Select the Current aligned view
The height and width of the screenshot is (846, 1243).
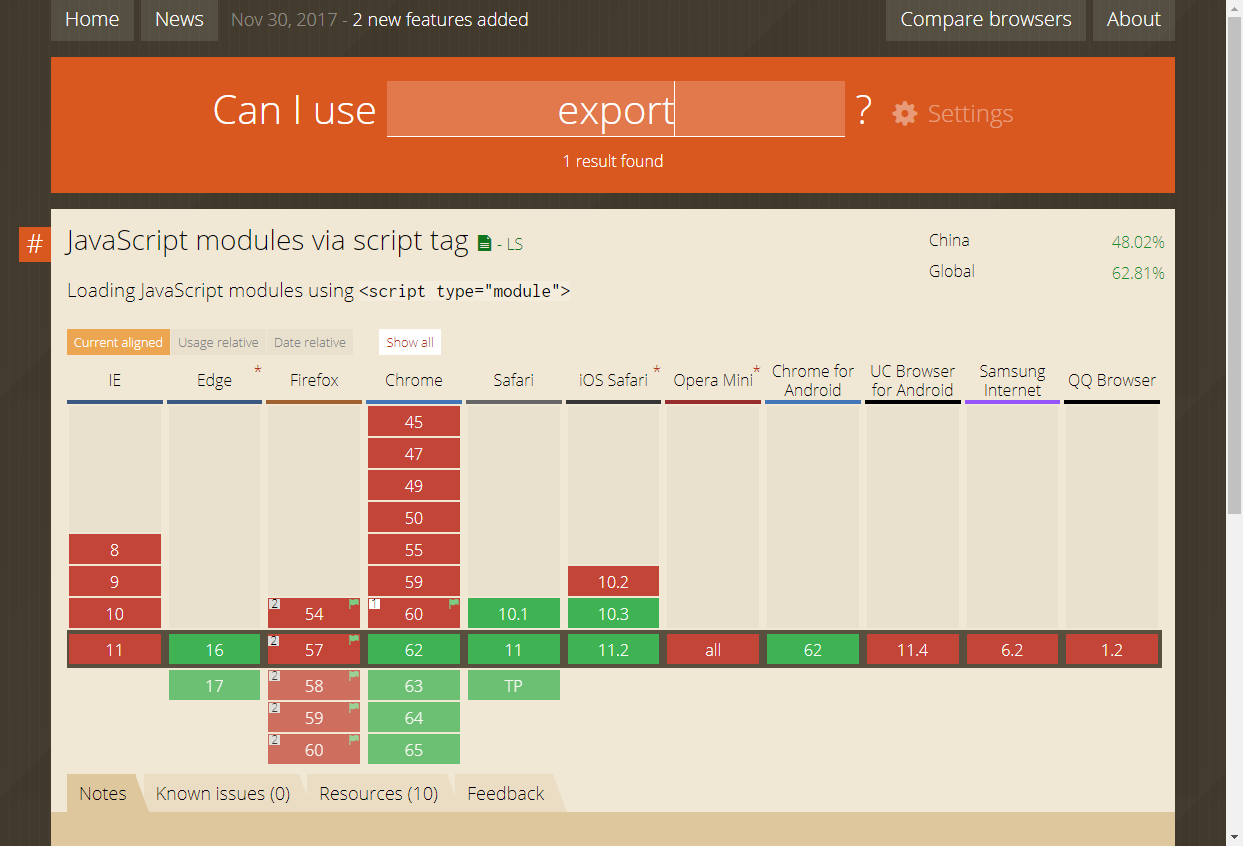[x=118, y=342]
